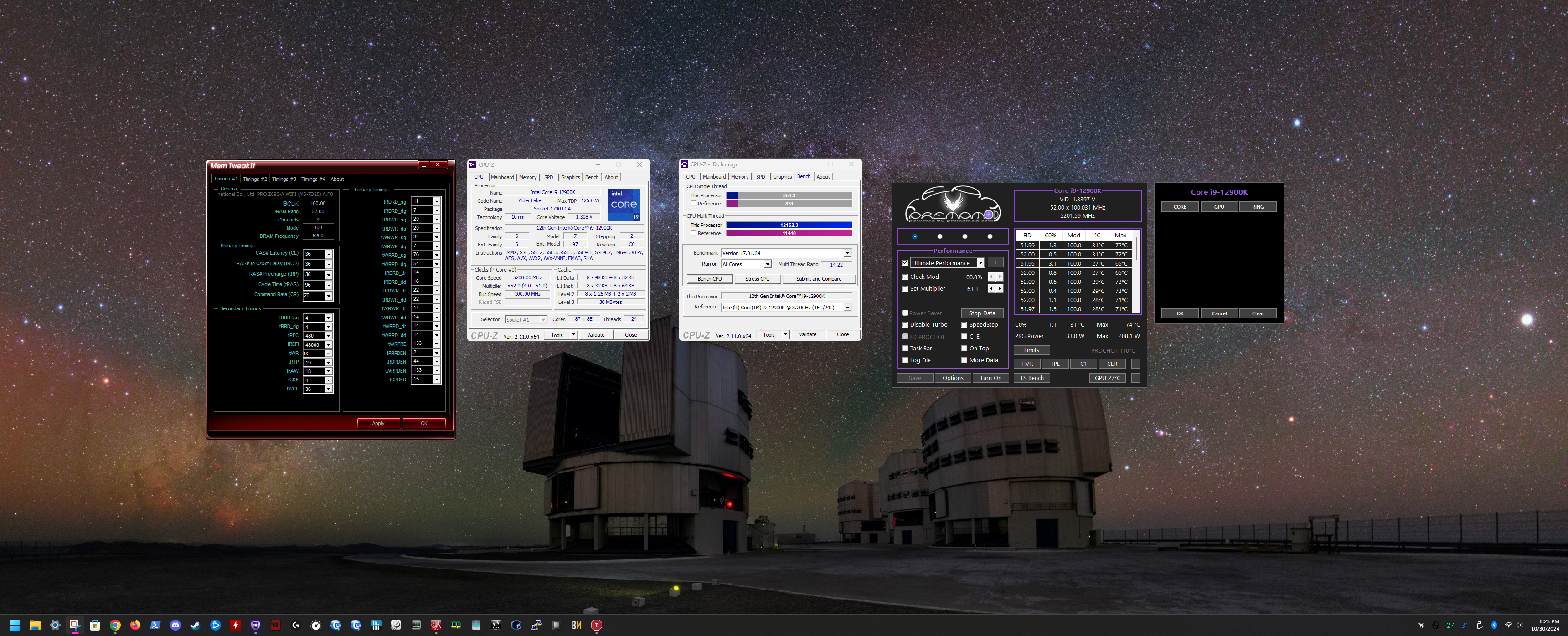
Task: Open the Graphics tab in the CPU-Z lcmugn window
Action: (782, 177)
